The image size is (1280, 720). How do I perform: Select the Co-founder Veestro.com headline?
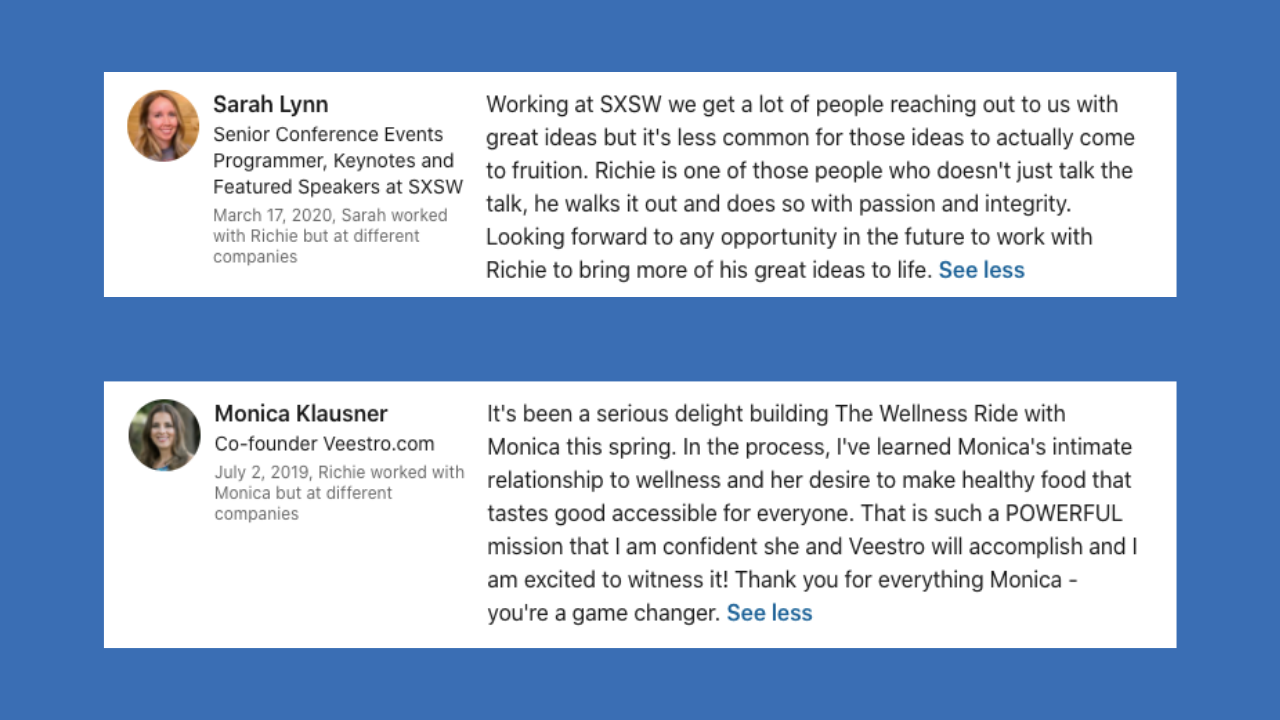pyautogui.click(x=324, y=444)
